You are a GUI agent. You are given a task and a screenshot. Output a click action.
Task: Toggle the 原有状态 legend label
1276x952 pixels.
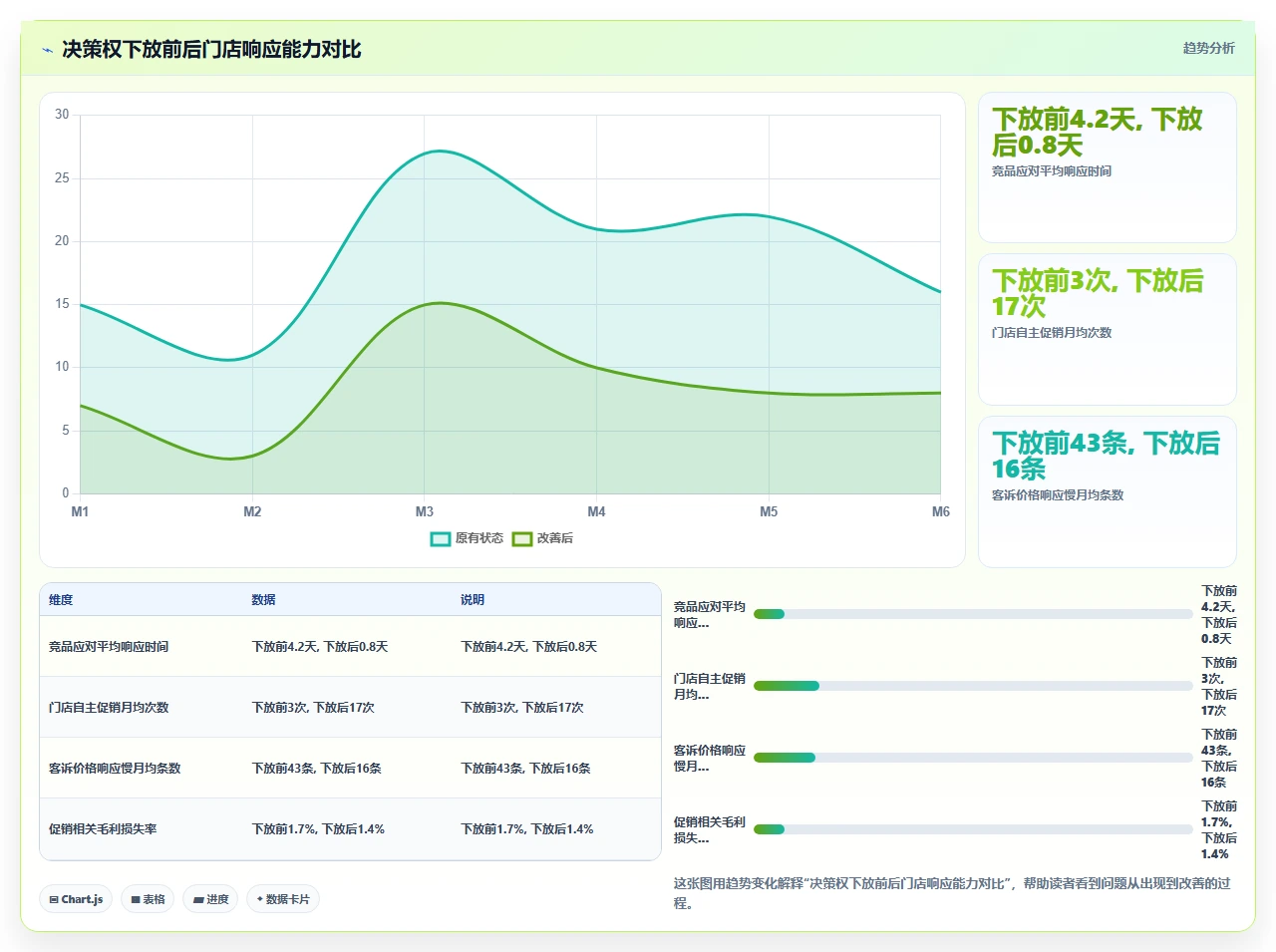[x=479, y=538]
